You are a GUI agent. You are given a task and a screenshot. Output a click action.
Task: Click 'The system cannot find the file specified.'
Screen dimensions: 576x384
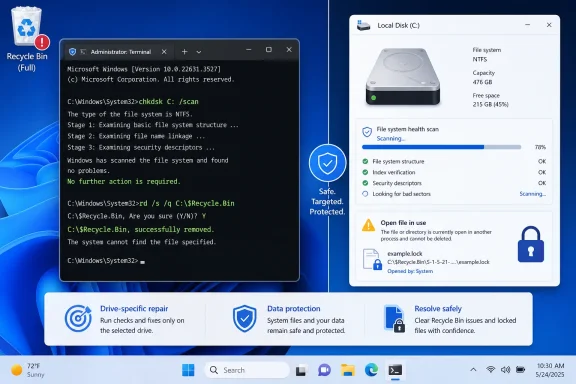[141, 242]
